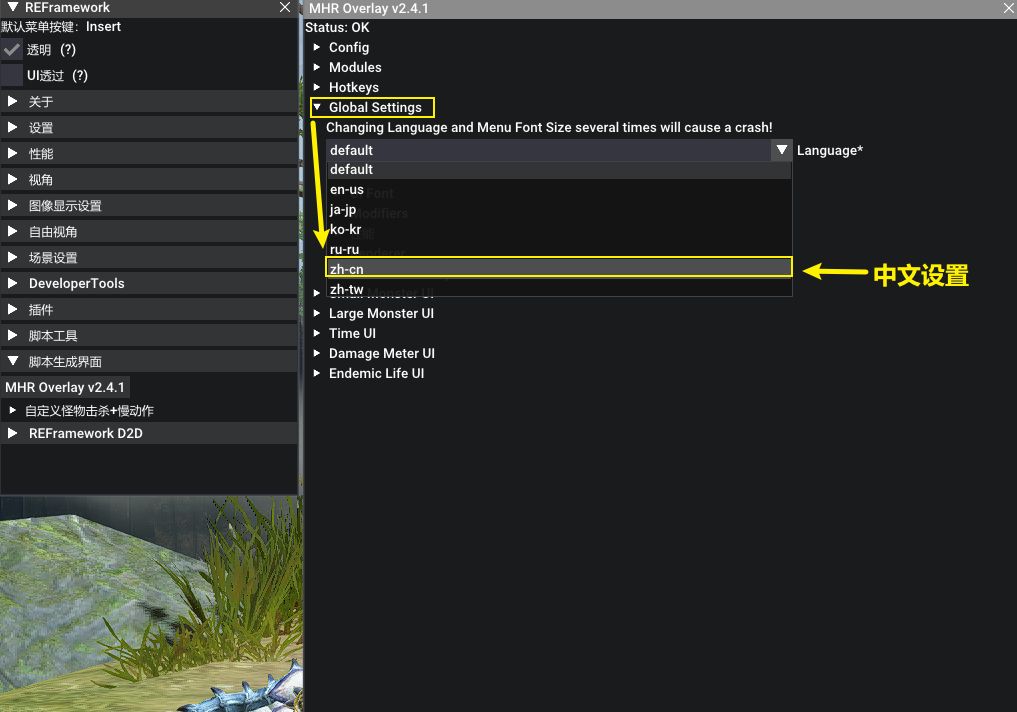Click the arrow icon beside REFramework D2D

(12, 433)
